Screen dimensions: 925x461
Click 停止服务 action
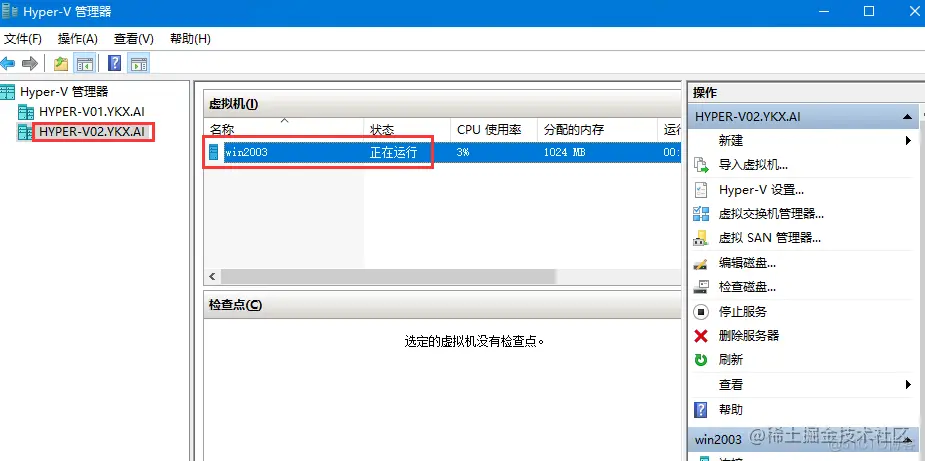[x=743, y=311]
